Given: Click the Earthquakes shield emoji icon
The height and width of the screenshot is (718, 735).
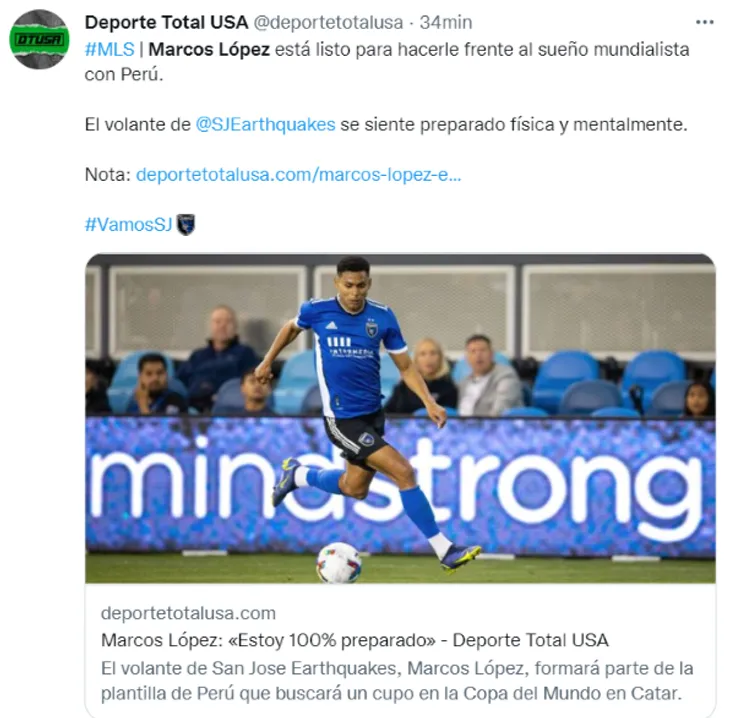Looking at the screenshot, I should tap(186, 224).
